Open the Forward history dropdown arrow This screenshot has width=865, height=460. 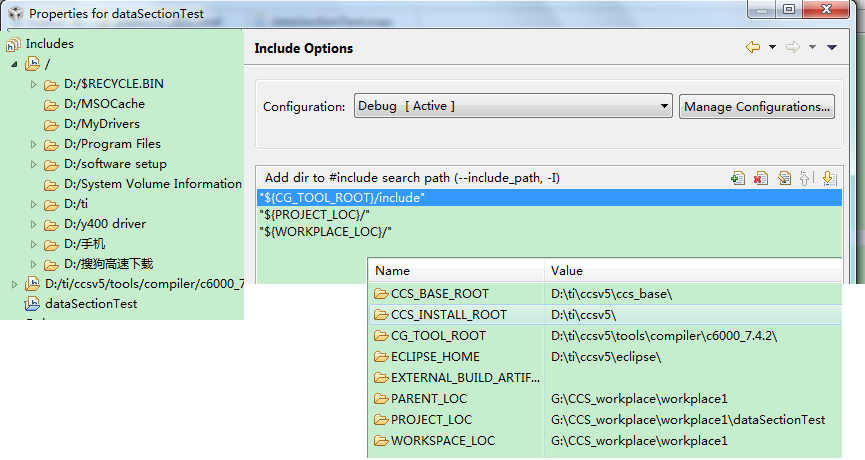click(812, 47)
